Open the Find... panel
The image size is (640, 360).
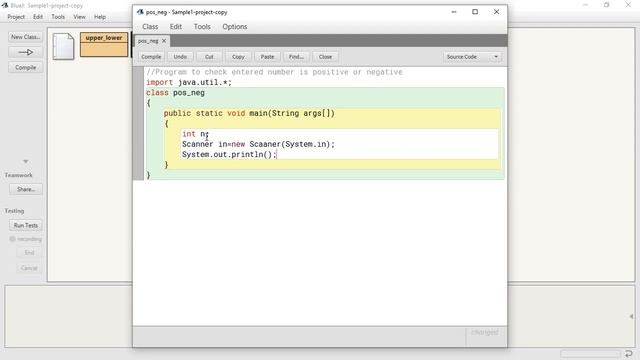tap(296, 57)
